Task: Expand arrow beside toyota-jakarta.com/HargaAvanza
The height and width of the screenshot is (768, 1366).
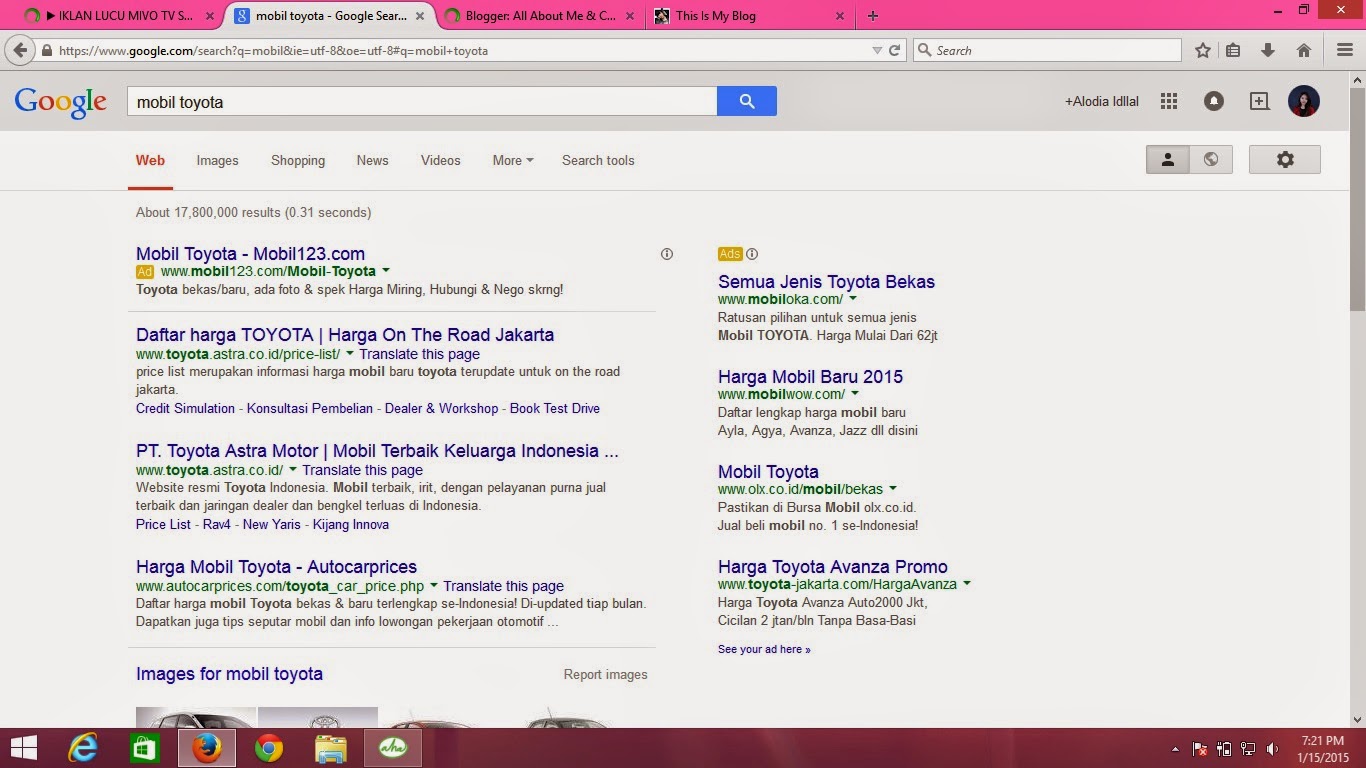Action: click(967, 583)
